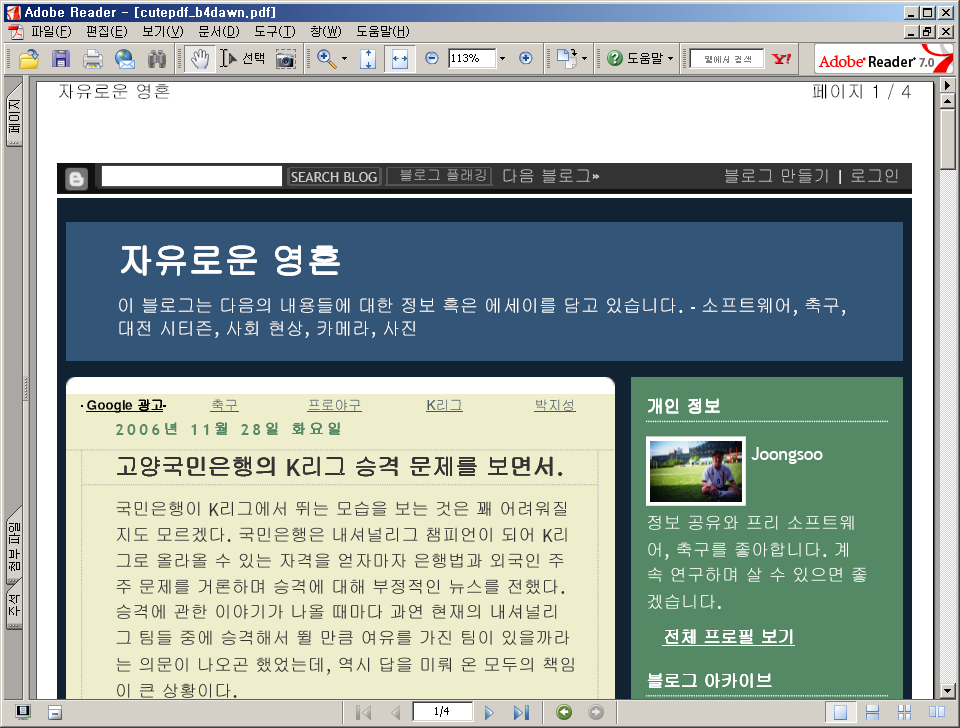This screenshot has width=960, height=728.
Task: Switch to Single Page layout
Action: [841, 712]
